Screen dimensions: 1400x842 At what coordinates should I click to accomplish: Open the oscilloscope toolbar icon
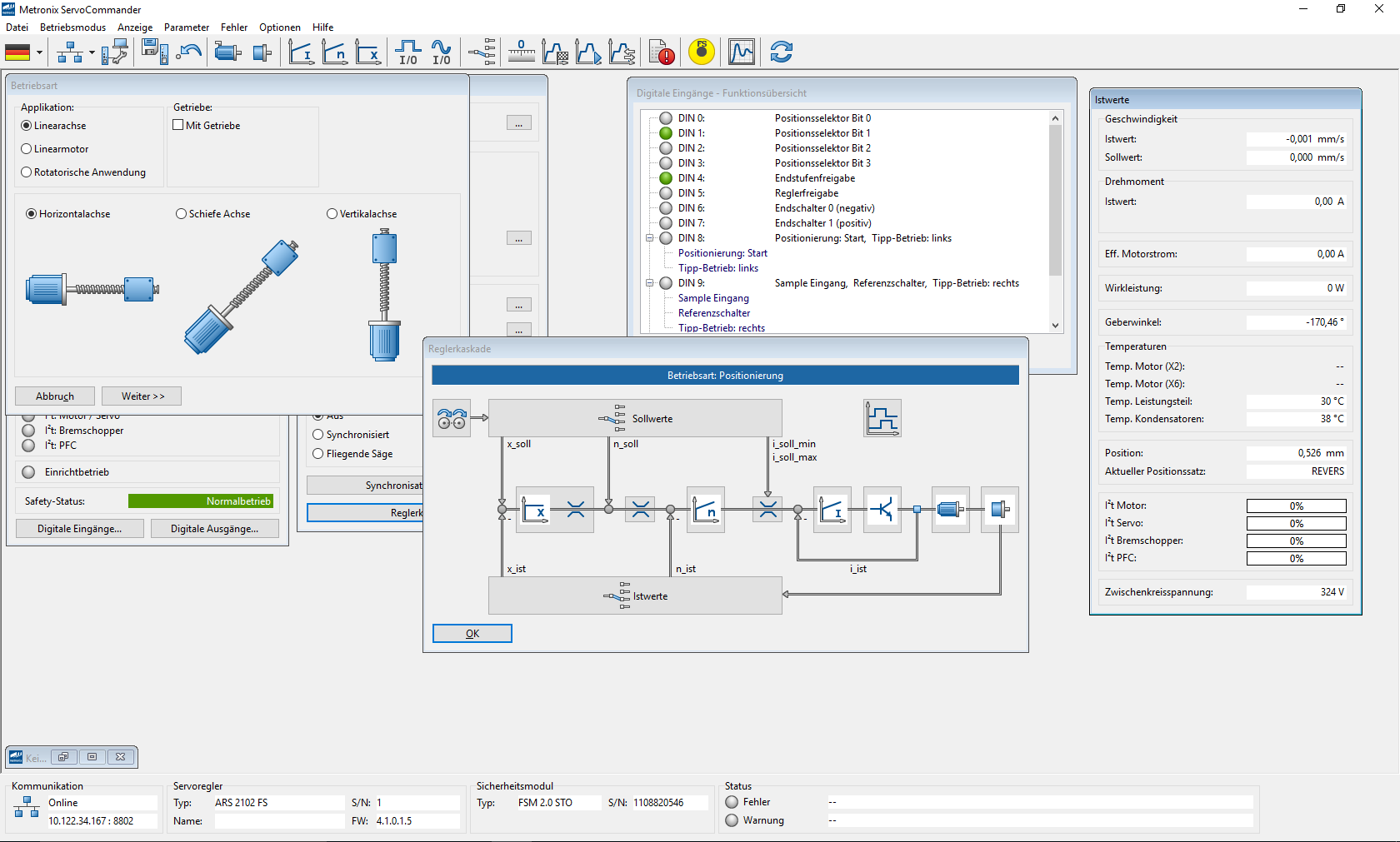742,52
